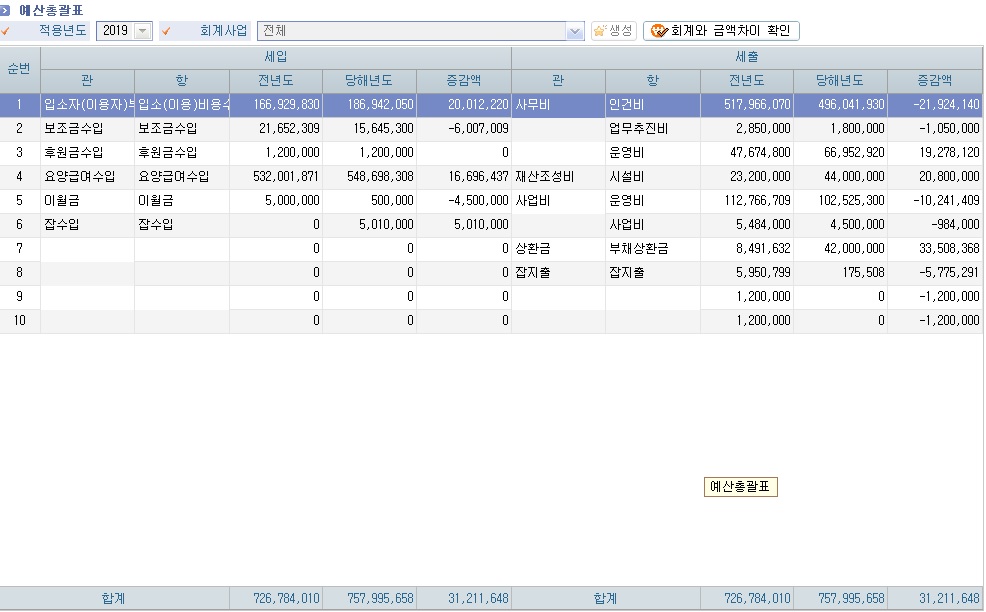Click the 23,200,000 전년도 cell
The image size is (986, 612).
747,177
